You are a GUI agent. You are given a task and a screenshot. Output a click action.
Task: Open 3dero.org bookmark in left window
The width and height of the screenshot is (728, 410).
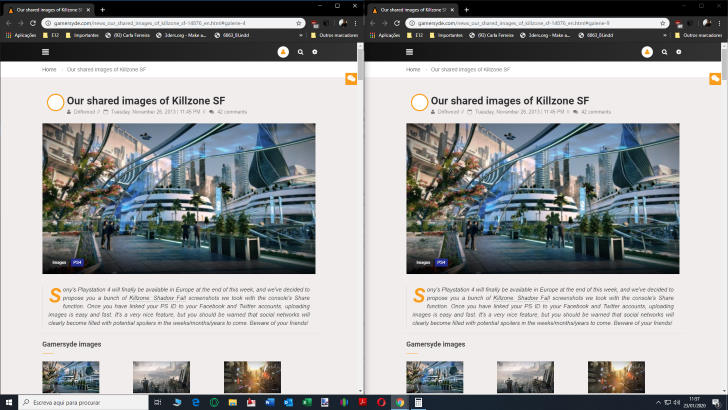point(181,35)
